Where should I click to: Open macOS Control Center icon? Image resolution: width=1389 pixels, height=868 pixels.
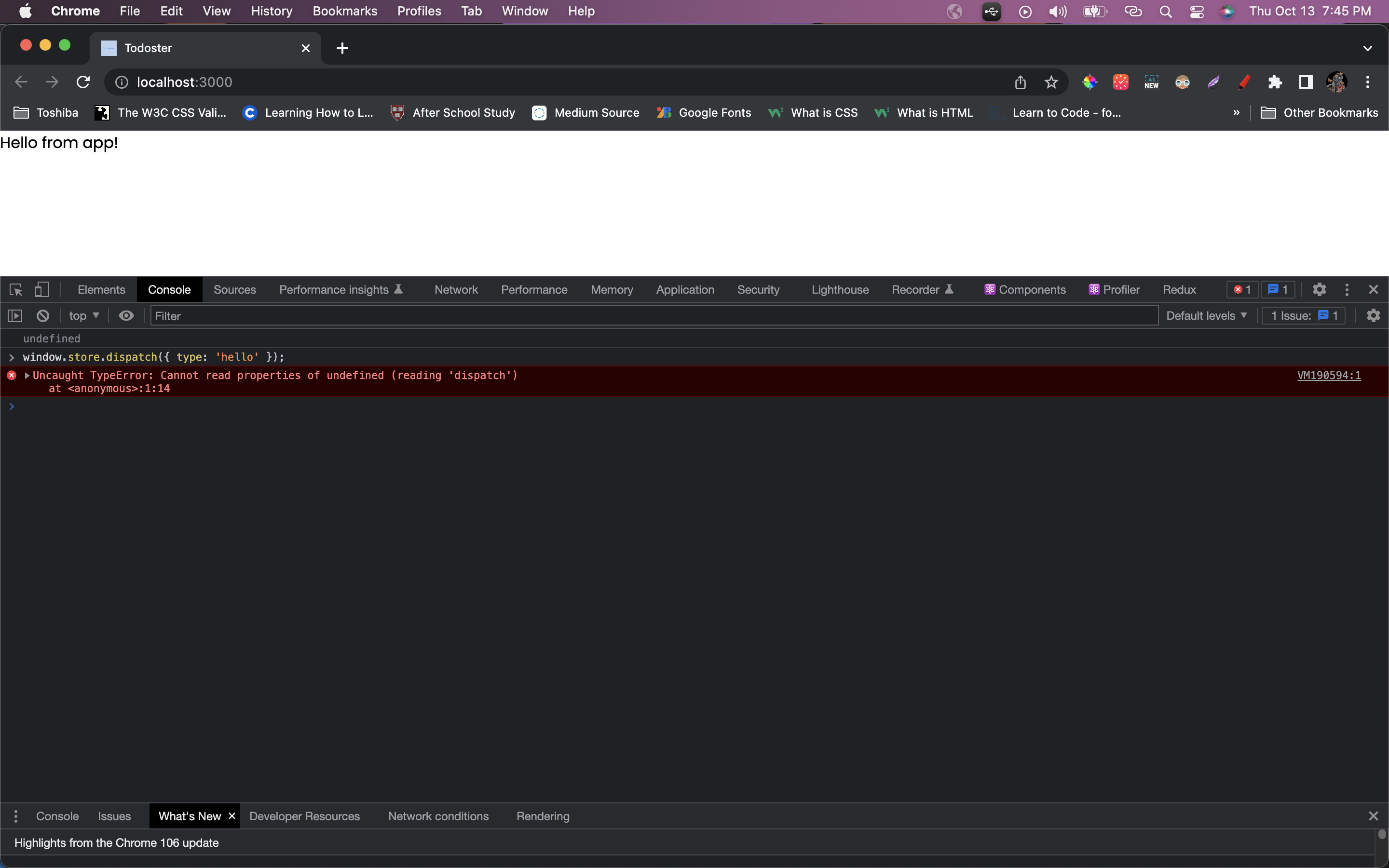click(x=1197, y=11)
